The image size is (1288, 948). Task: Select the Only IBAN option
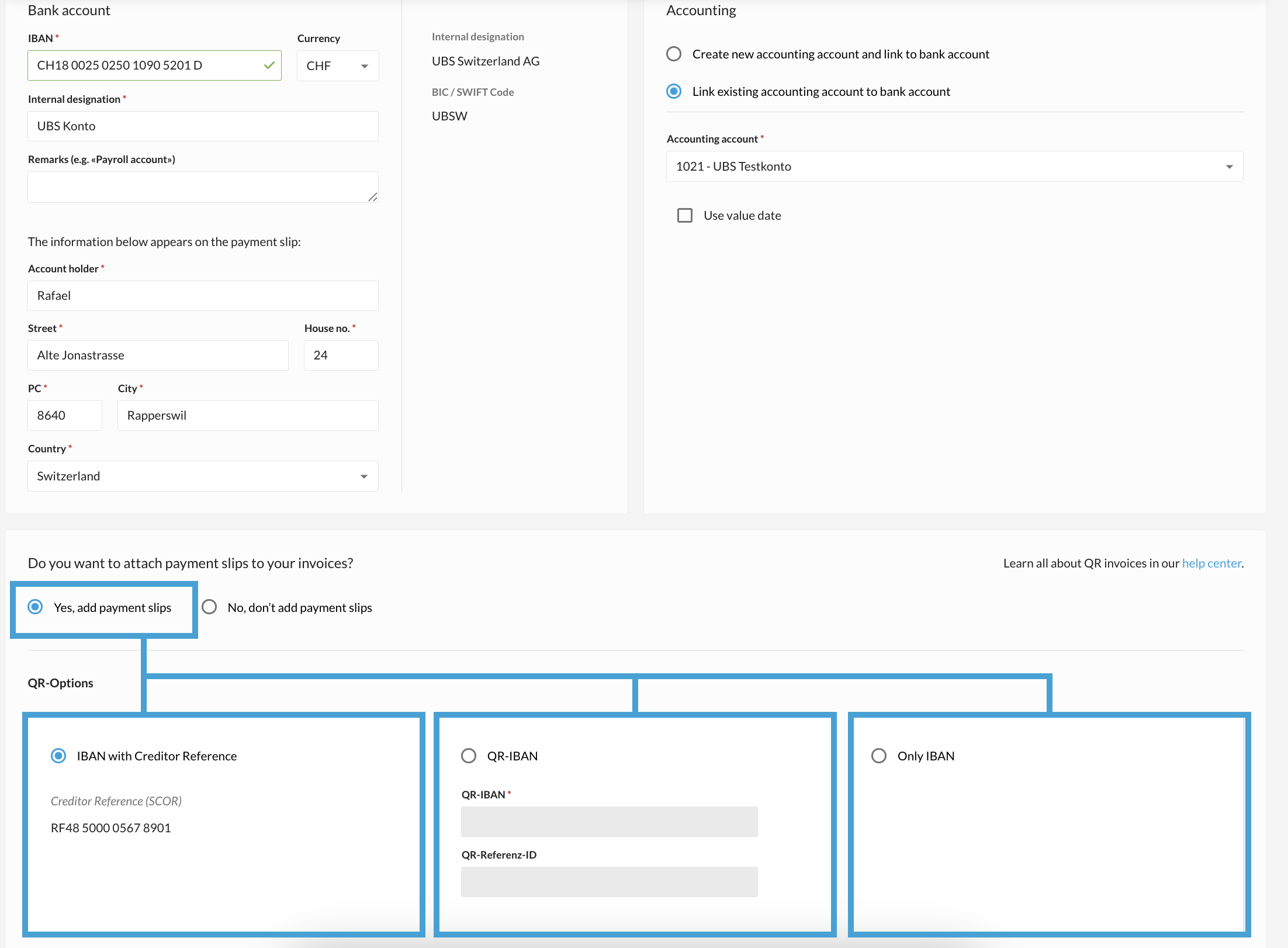(878, 756)
